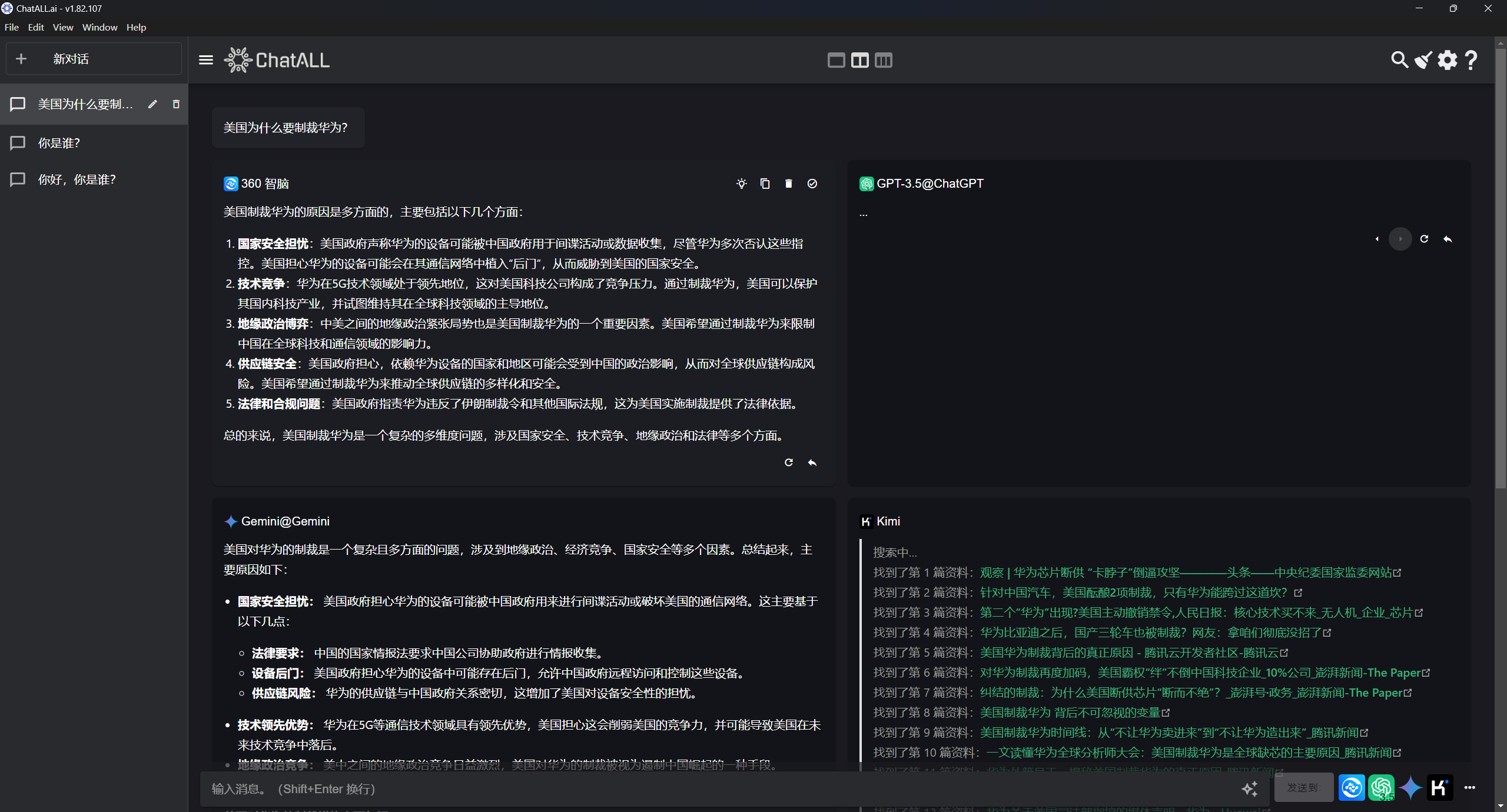Regenerate the GPT-3.5@ChatGPT response
Image resolution: width=1507 pixels, height=812 pixels.
point(1424,239)
